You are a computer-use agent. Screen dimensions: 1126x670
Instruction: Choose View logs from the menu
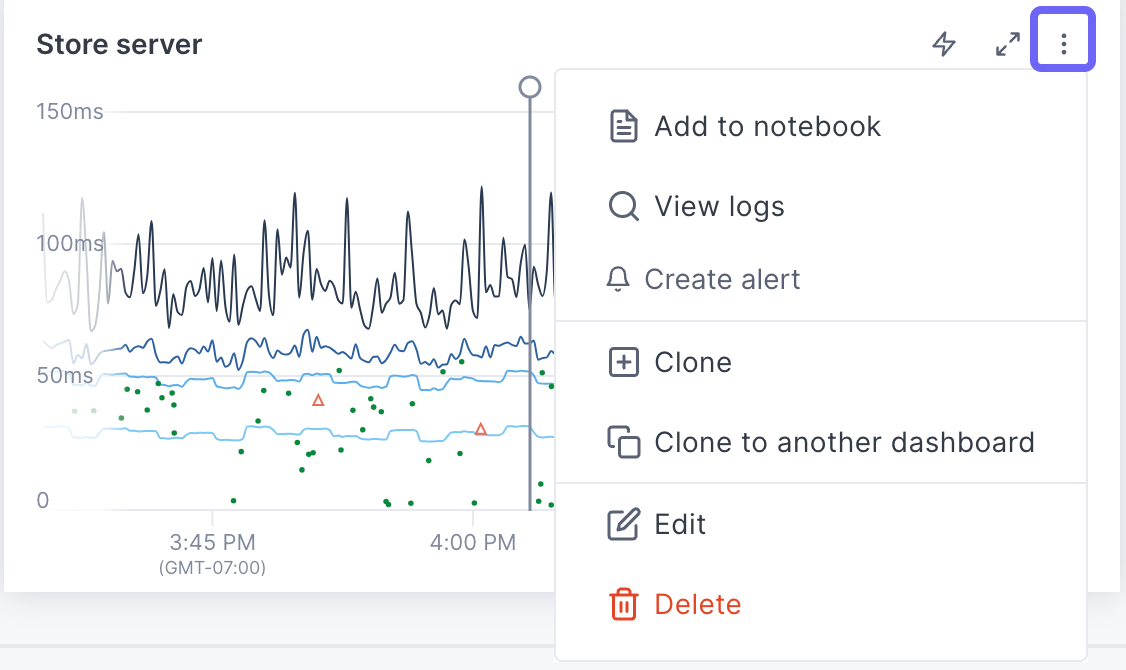719,207
